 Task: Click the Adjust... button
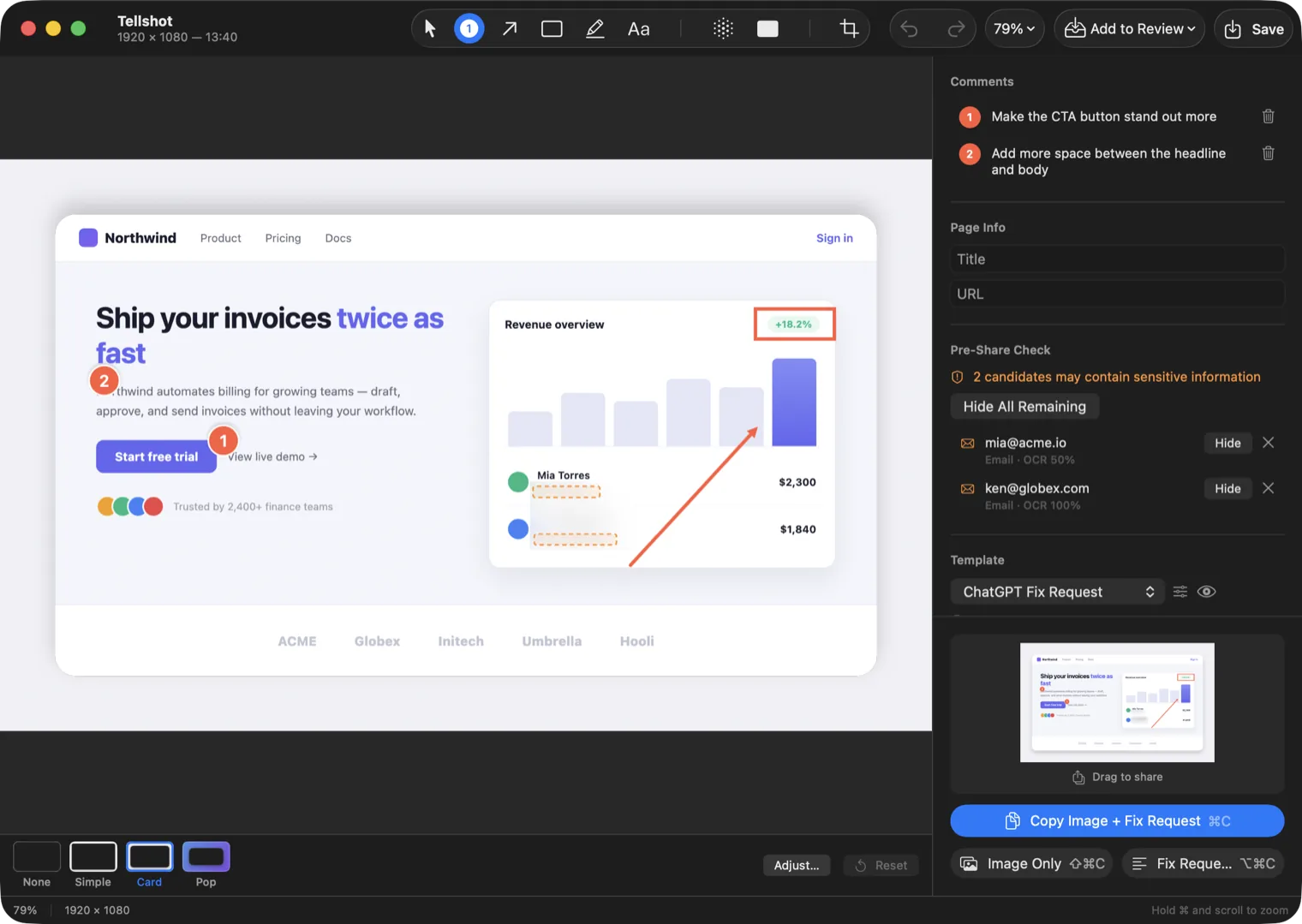pyautogui.click(x=797, y=865)
